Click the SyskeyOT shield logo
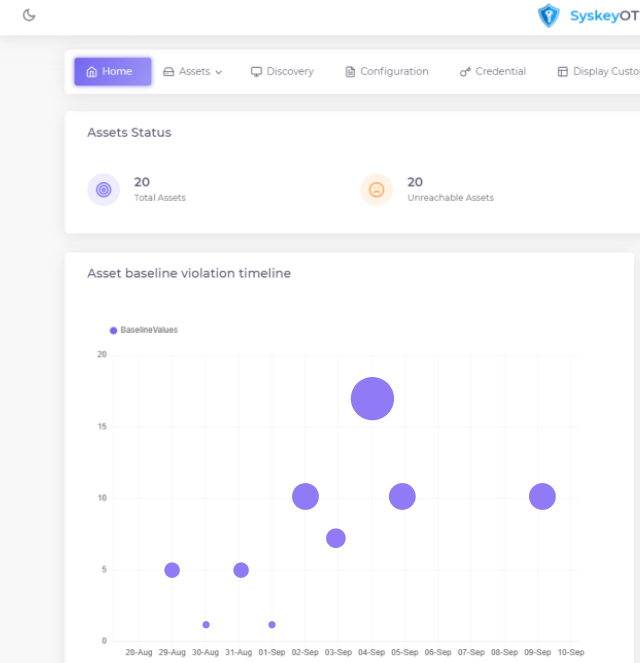640x663 pixels. (548, 16)
